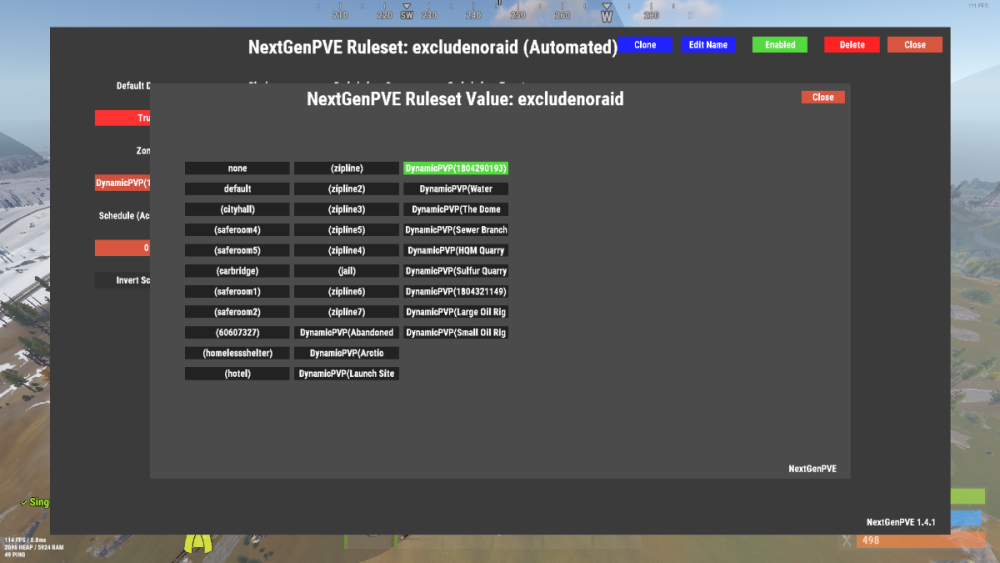
Task: Choose the 'default' zone entry
Action: click(x=237, y=189)
